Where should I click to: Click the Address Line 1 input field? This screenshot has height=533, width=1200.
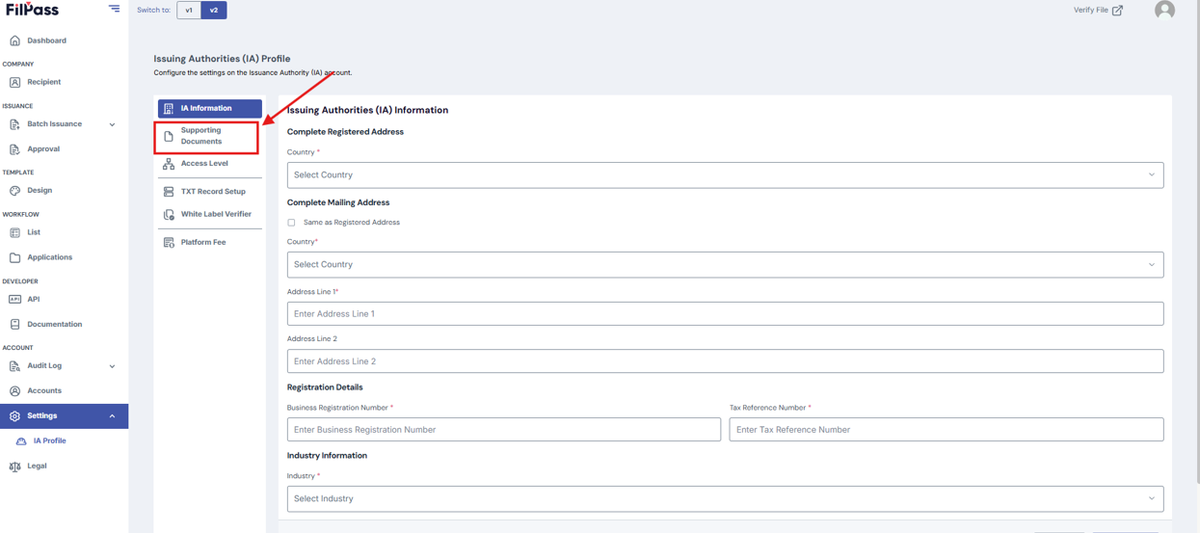pyautogui.click(x=725, y=314)
